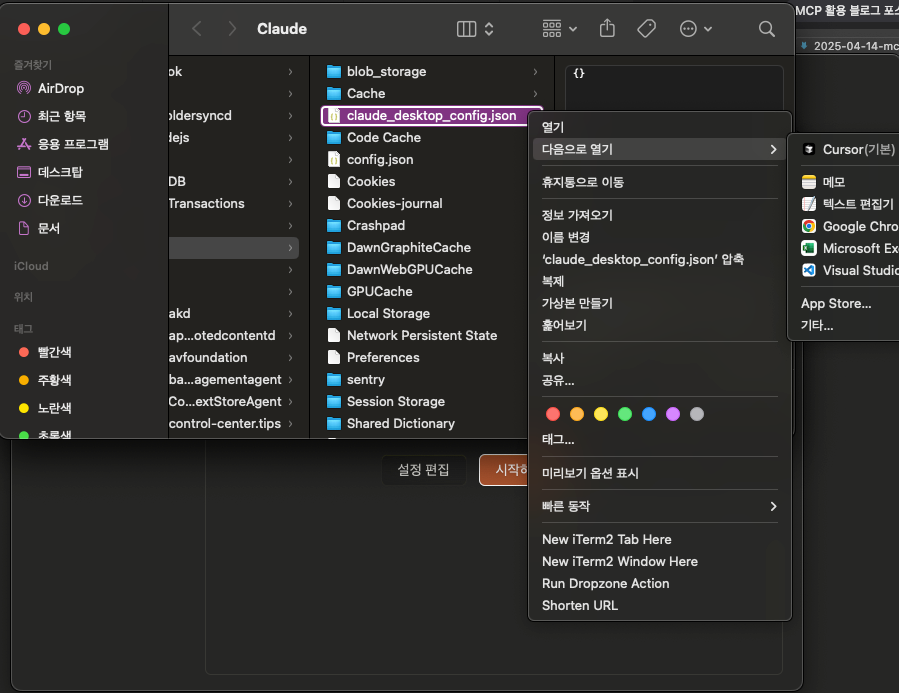
Task: Select the config.json file
Action: [x=379, y=159]
